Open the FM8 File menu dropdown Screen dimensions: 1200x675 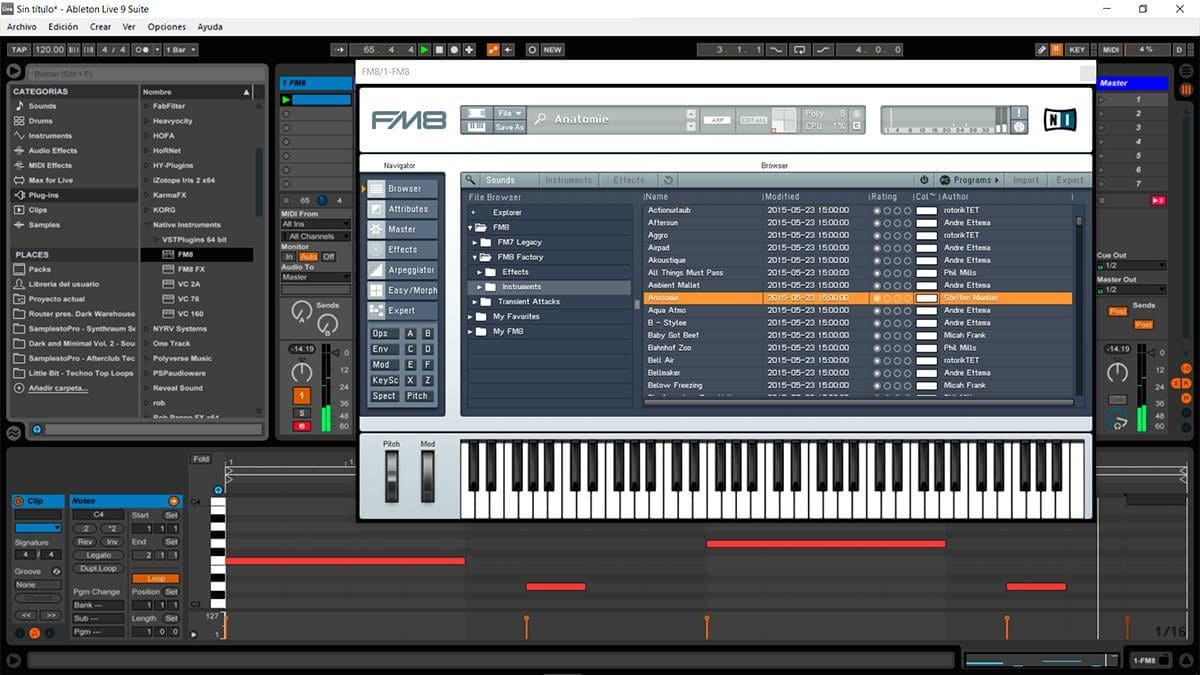[510, 113]
